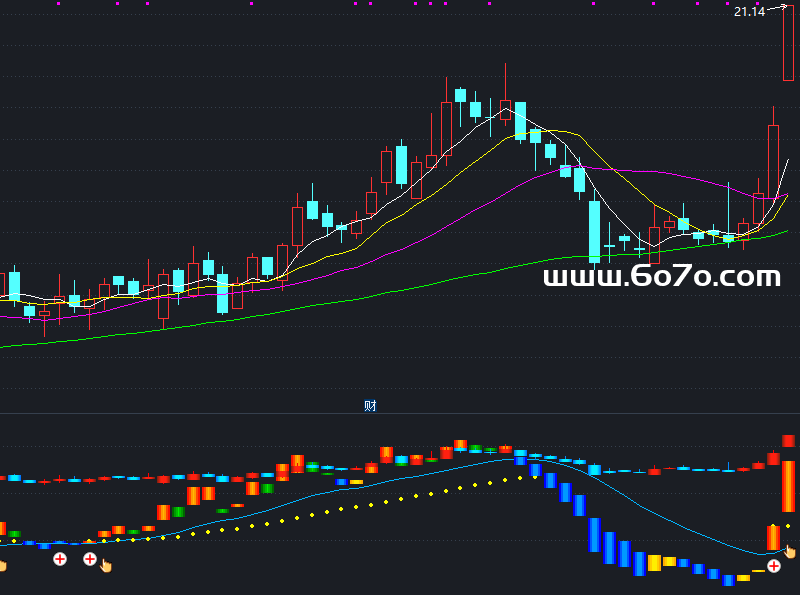The image size is (800, 595).
Task: Click the leftmost red plus signal icon
Action: (x=60, y=559)
